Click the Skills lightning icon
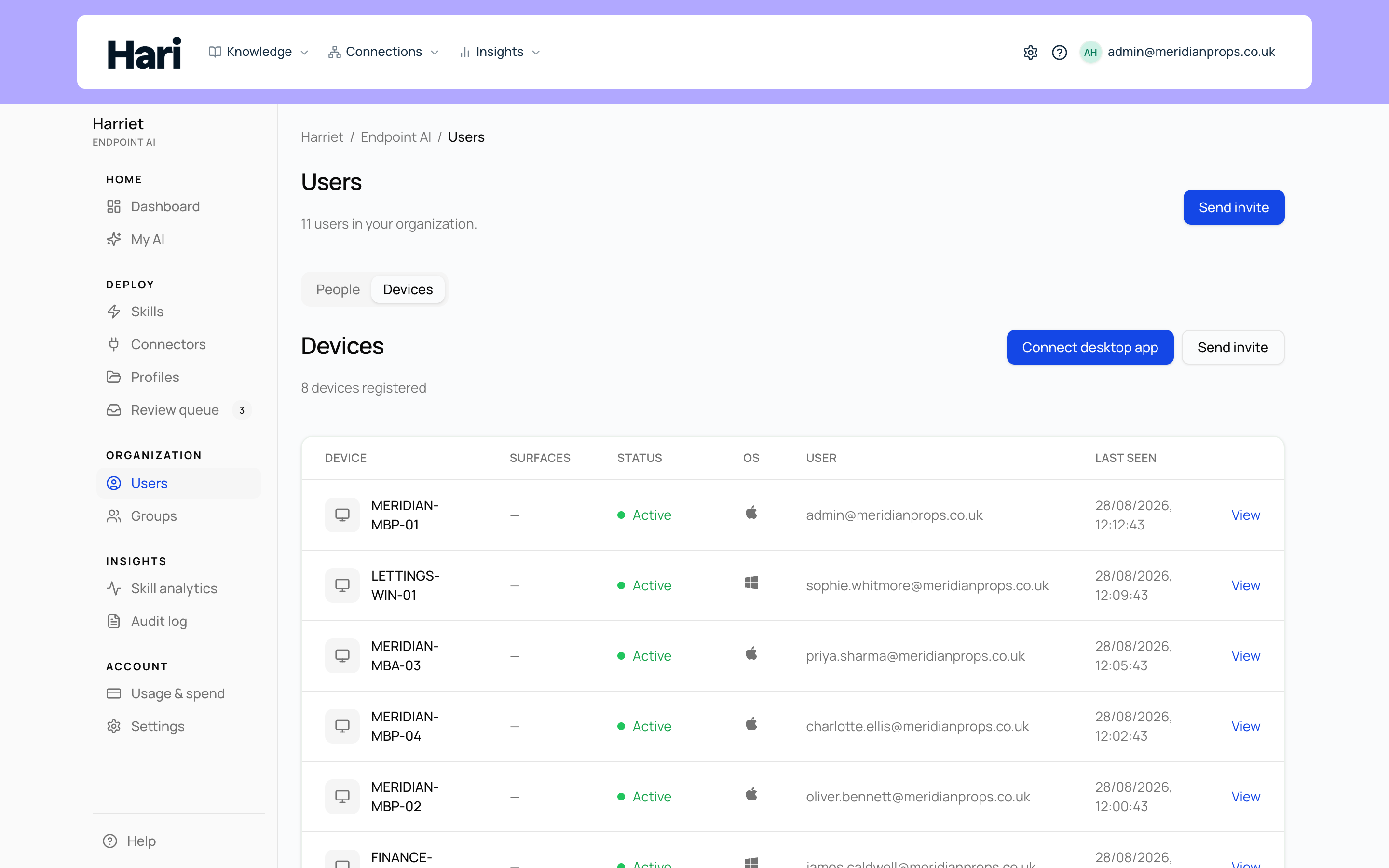 114,312
